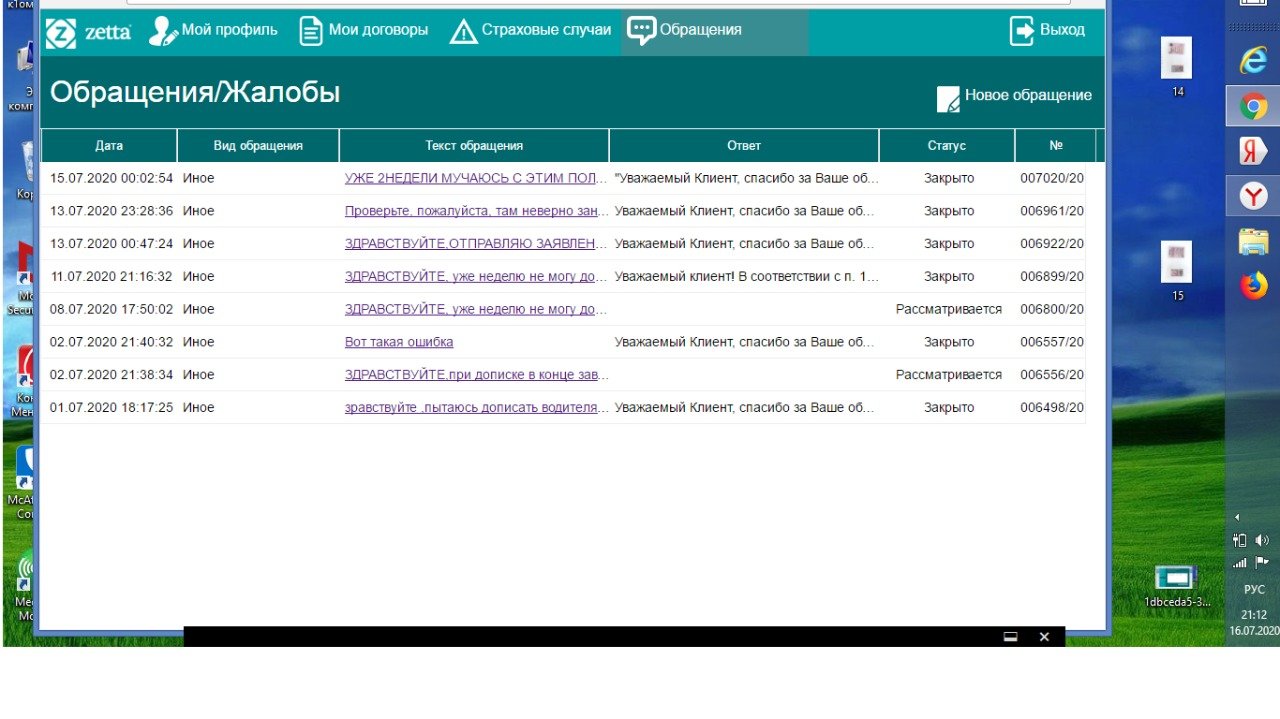Sort by Дата column header

click(x=109, y=145)
